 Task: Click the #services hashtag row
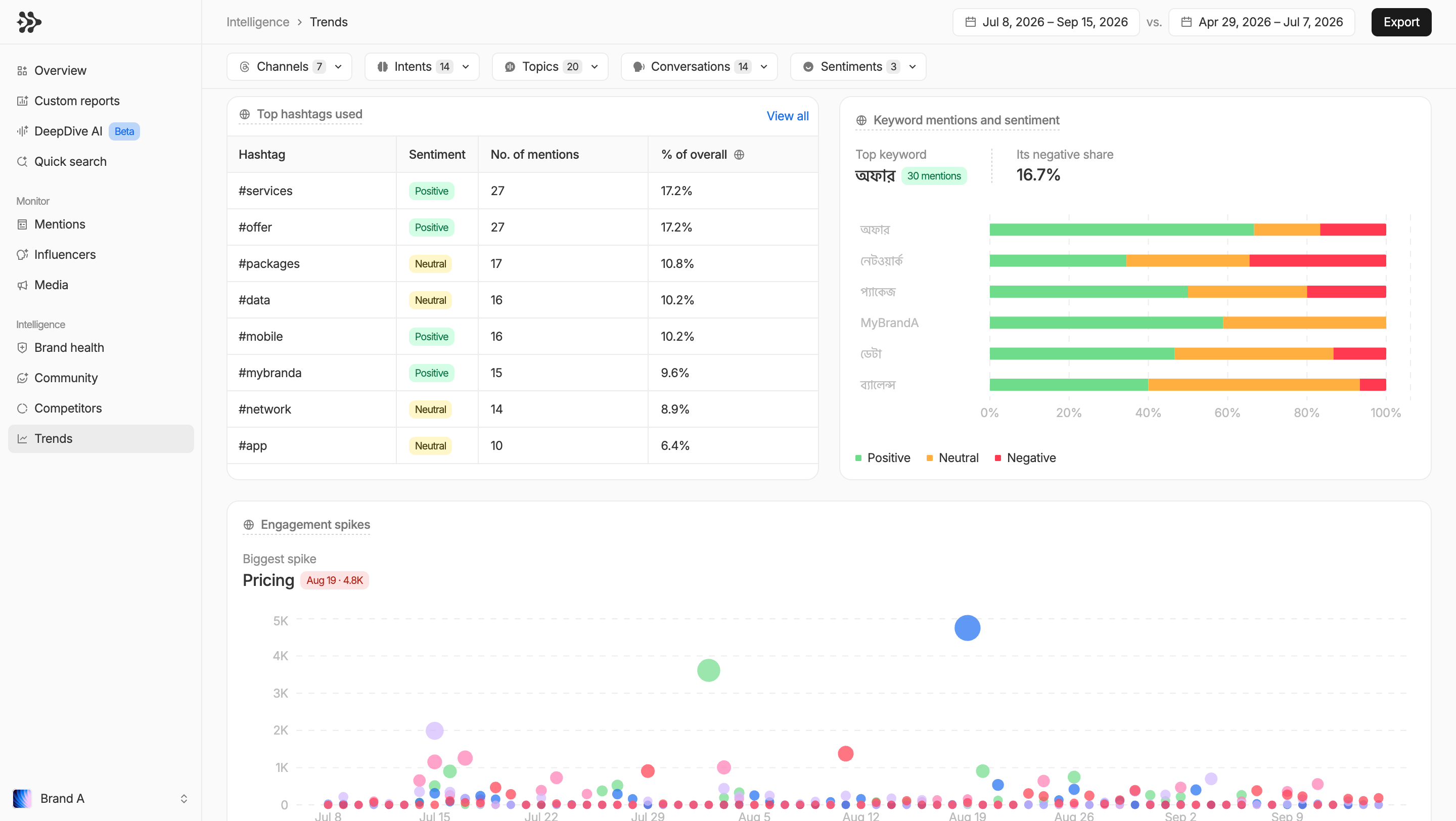pos(522,191)
